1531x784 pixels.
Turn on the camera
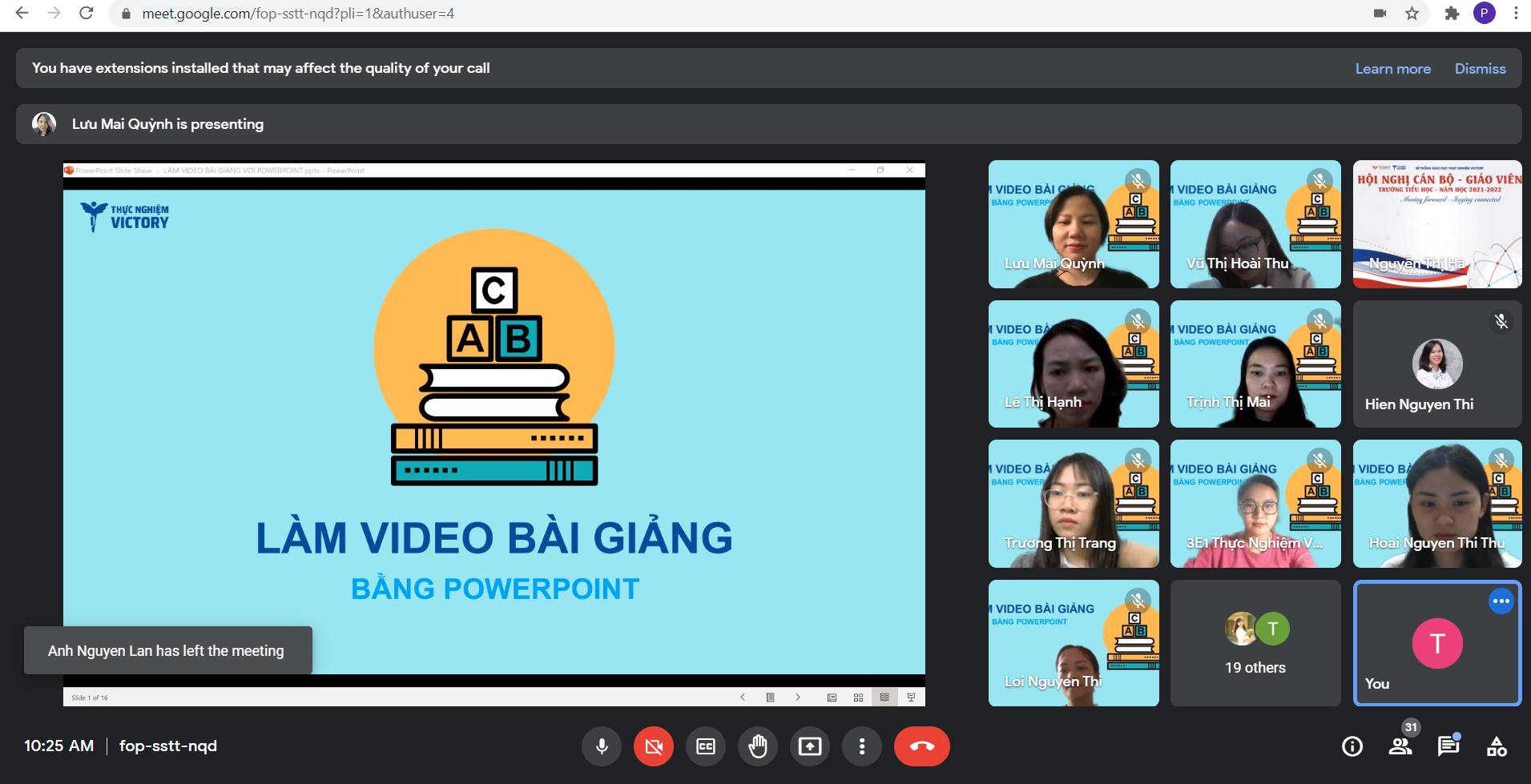654,746
